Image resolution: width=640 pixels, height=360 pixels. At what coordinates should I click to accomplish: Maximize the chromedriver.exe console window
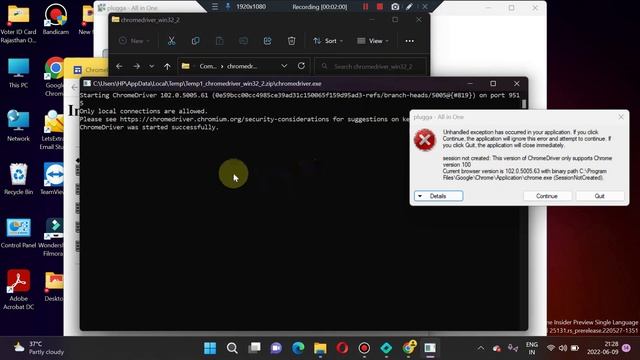pyautogui.click(x=493, y=83)
